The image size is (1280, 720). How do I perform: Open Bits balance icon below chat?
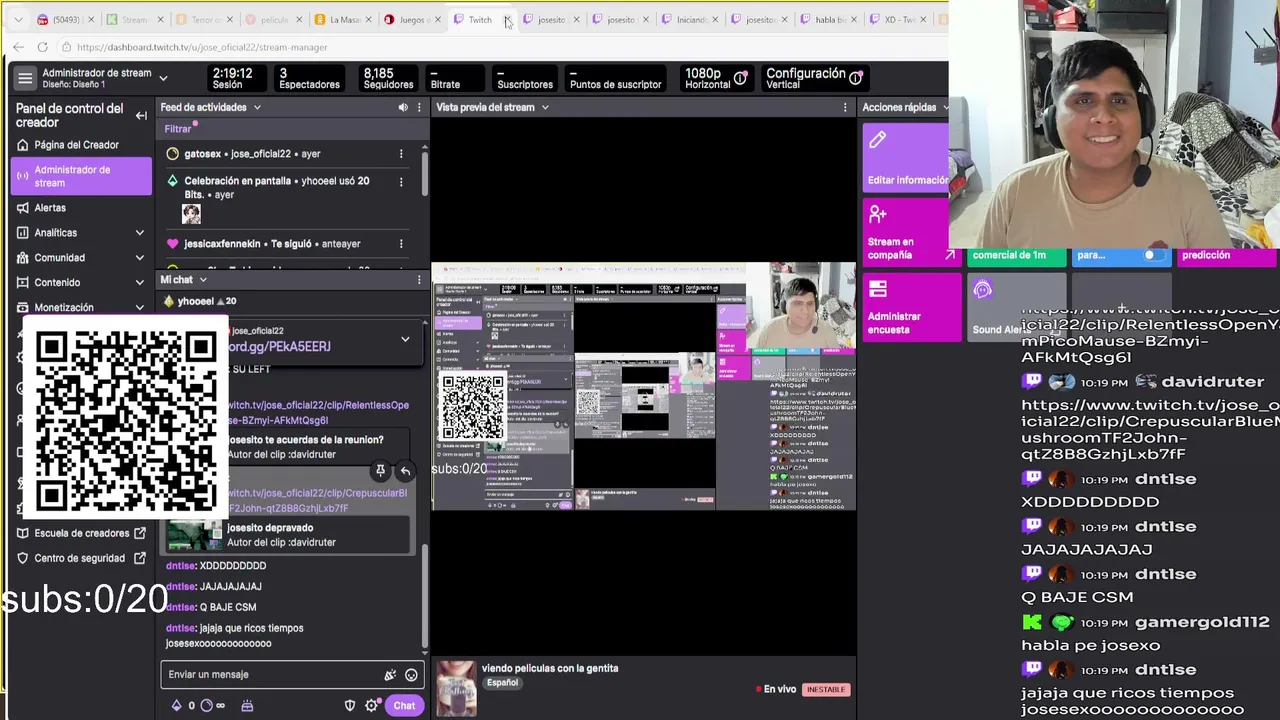(177, 706)
